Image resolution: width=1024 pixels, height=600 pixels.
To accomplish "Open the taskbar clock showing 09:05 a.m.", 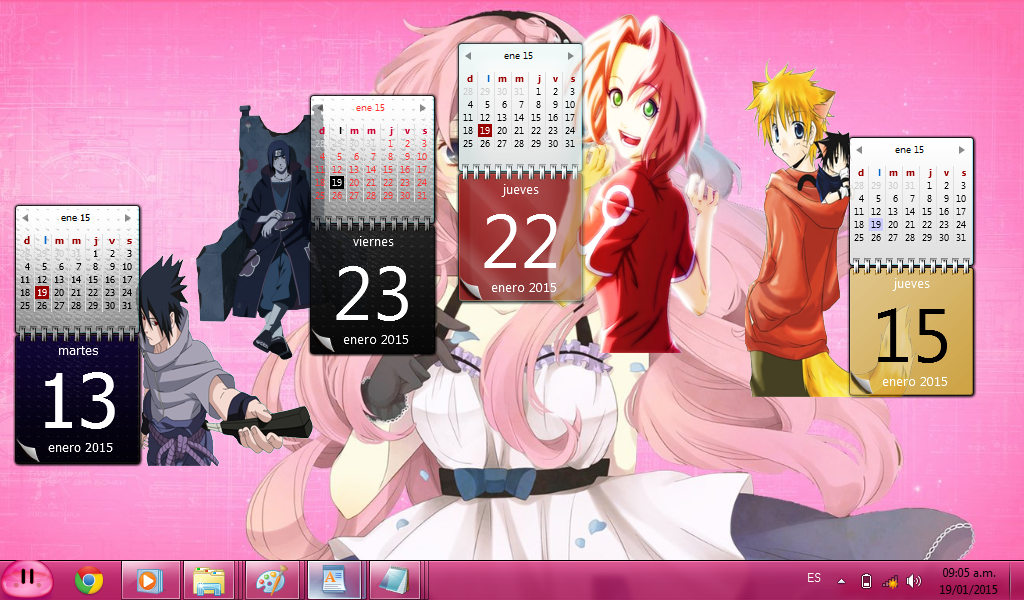I will point(969,581).
